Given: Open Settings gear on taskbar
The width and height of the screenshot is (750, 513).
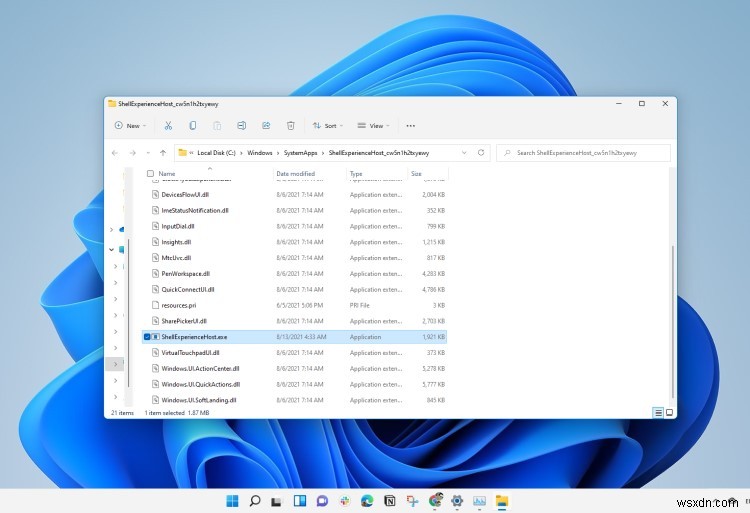Looking at the screenshot, I should click(457, 501).
